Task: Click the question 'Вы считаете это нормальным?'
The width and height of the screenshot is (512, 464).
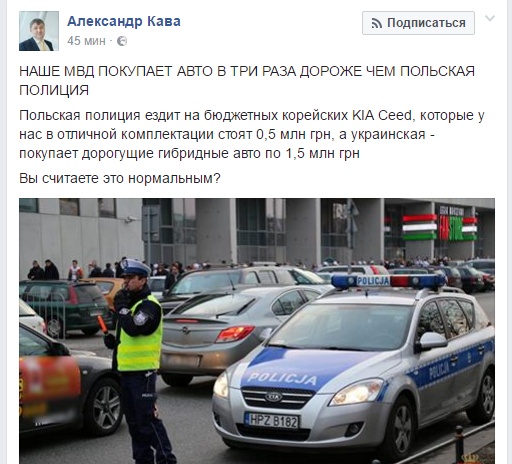Action: click(x=120, y=178)
